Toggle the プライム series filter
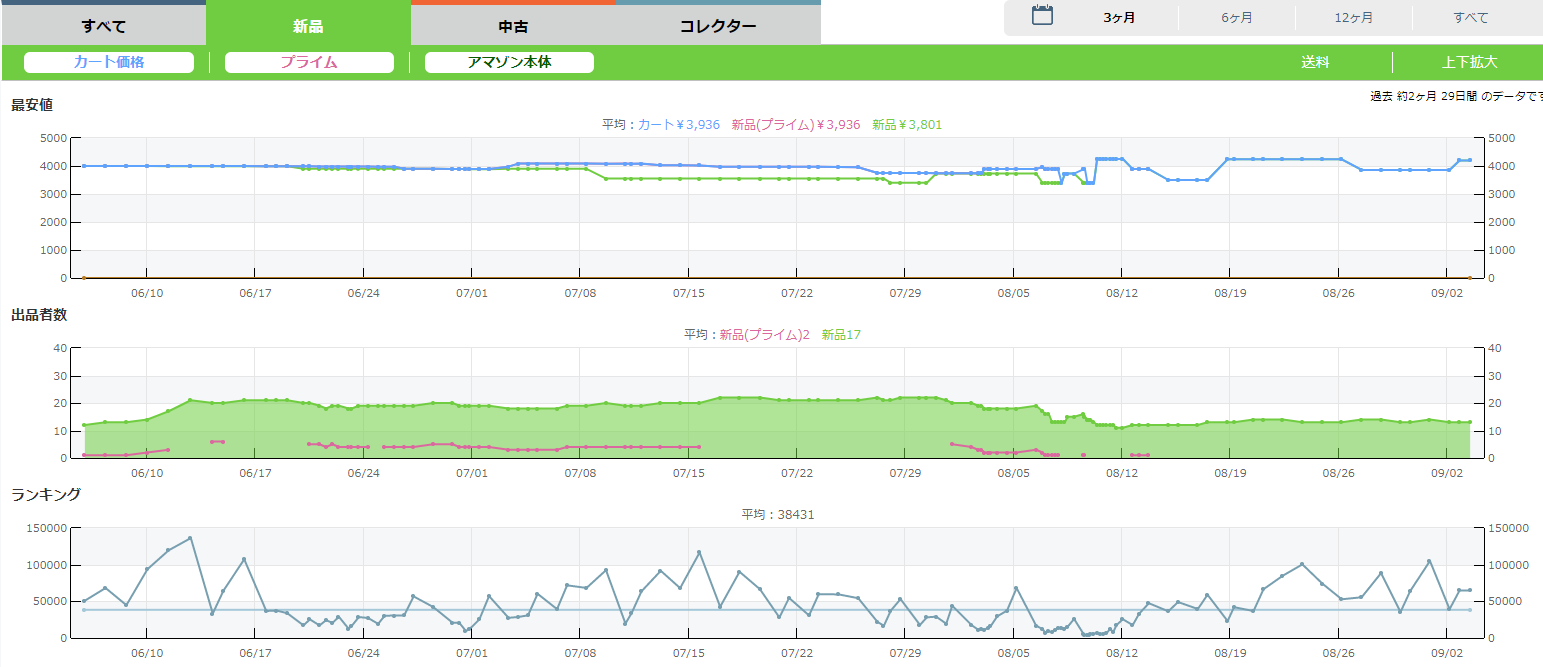This screenshot has height=667, width=1543. click(x=309, y=62)
